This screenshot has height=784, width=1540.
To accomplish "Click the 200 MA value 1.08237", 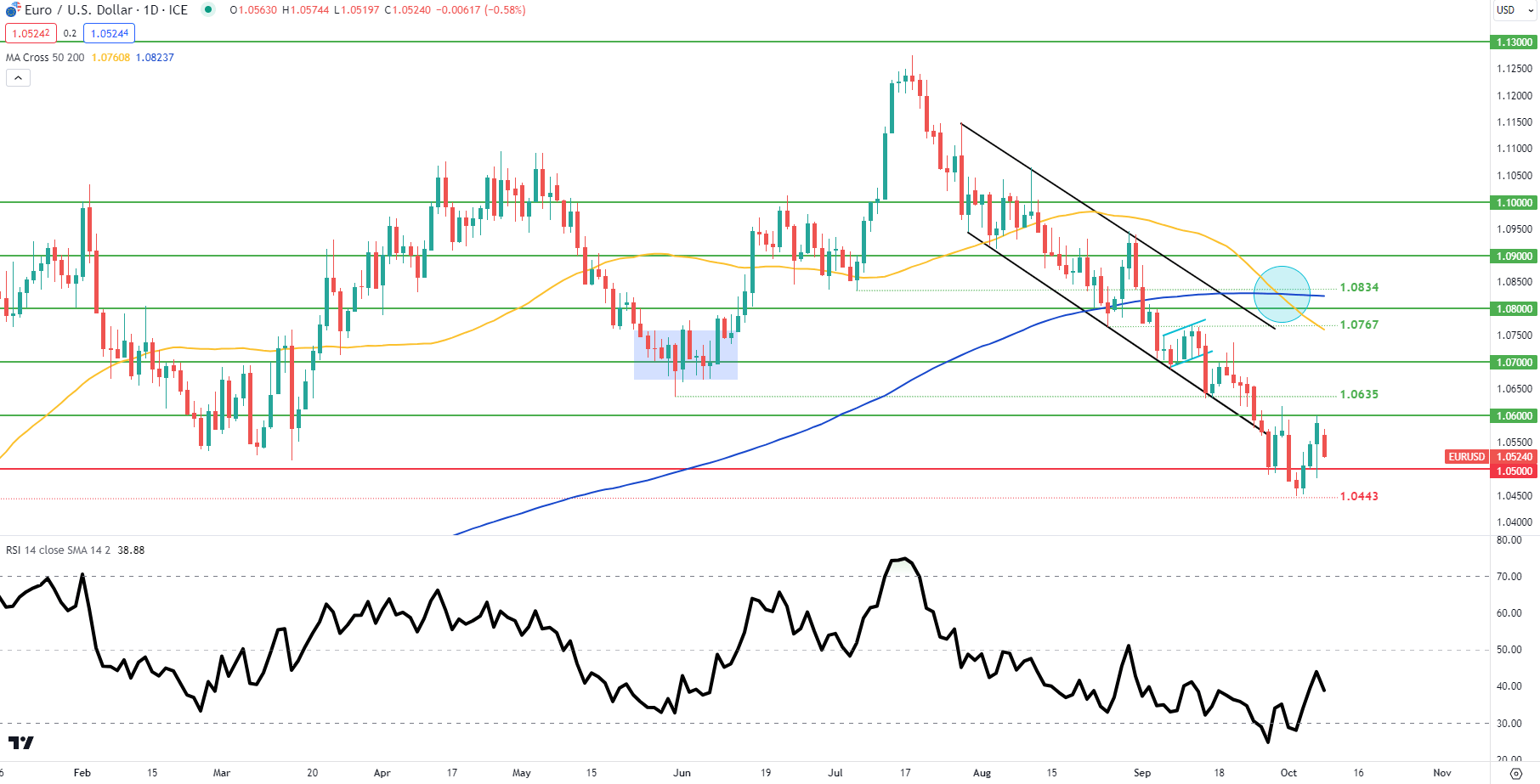I will tap(155, 57).
